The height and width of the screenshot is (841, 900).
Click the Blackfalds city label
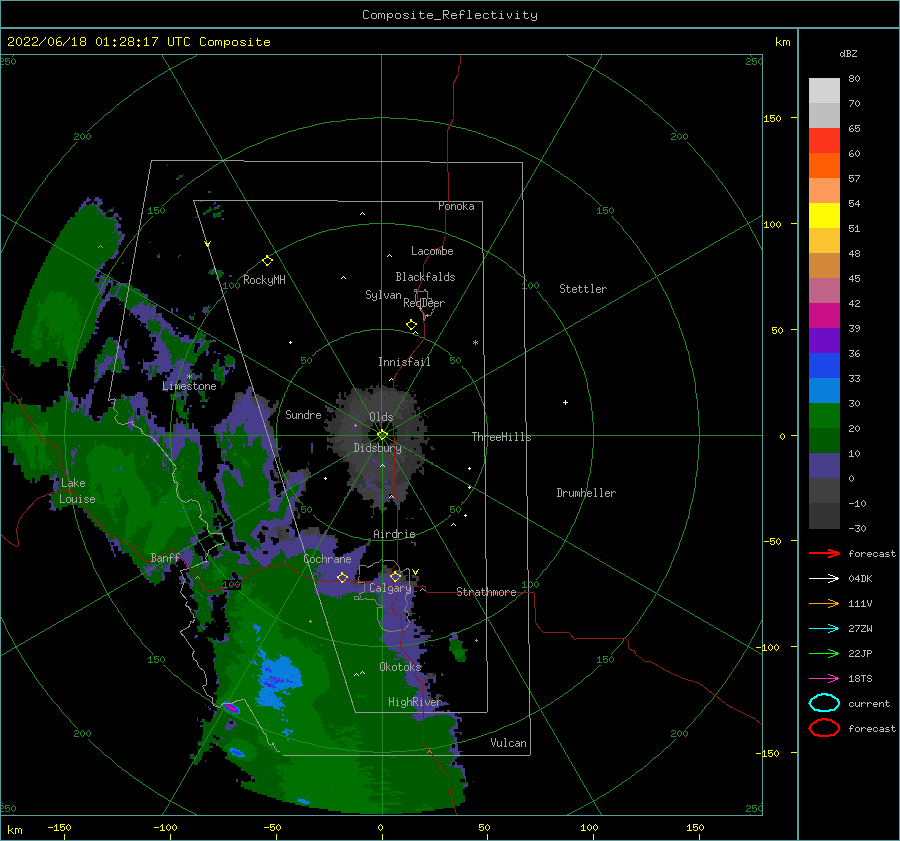(425, 277)
